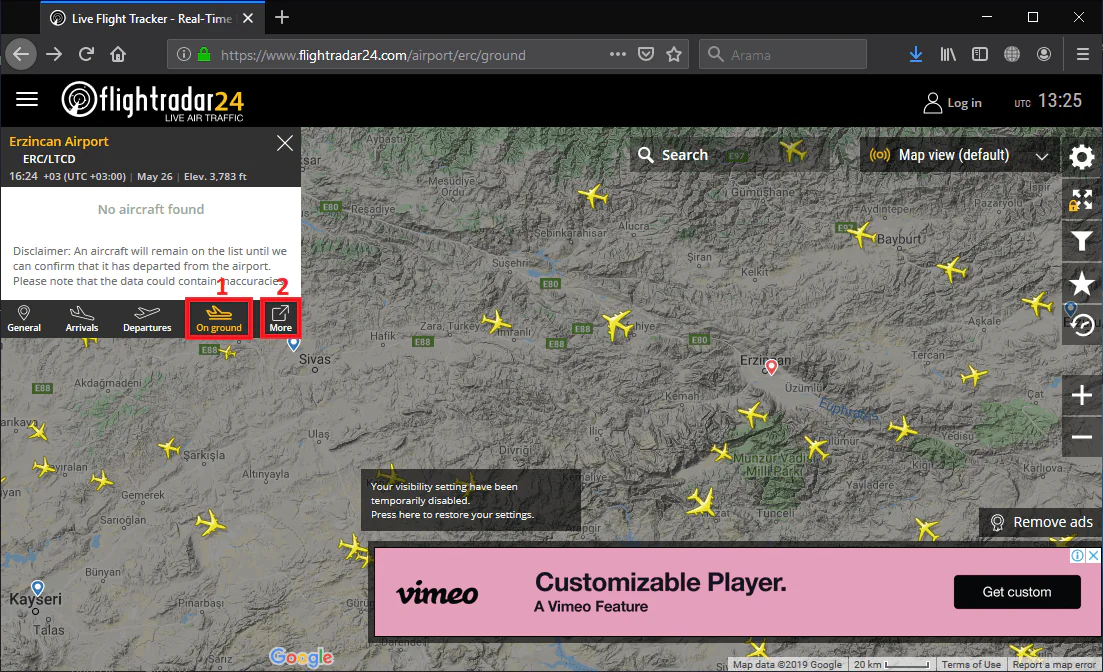This screenshot has height=672, width=1103.
Task: Close the Erzincan Airport panel
Action: (285, 143)
